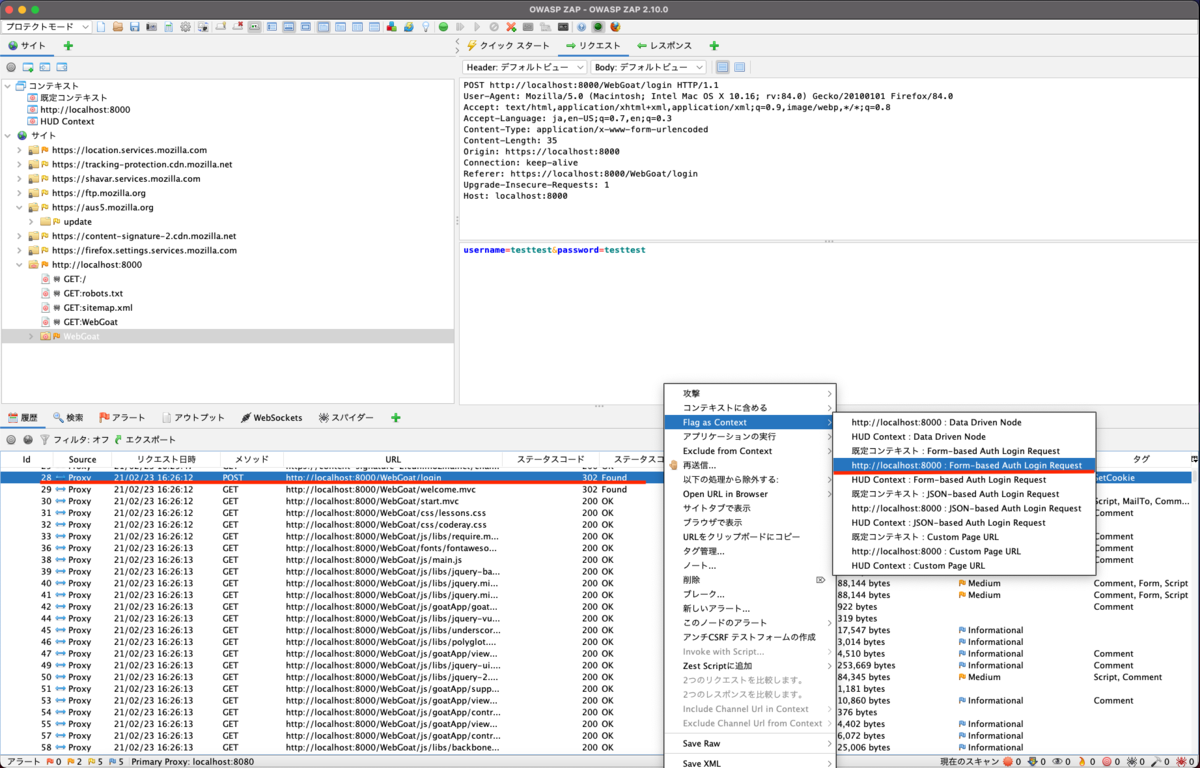Switch to the 履歴 tab
Viewport: 1200px width, 768px height.
click(x=23, y=417)
